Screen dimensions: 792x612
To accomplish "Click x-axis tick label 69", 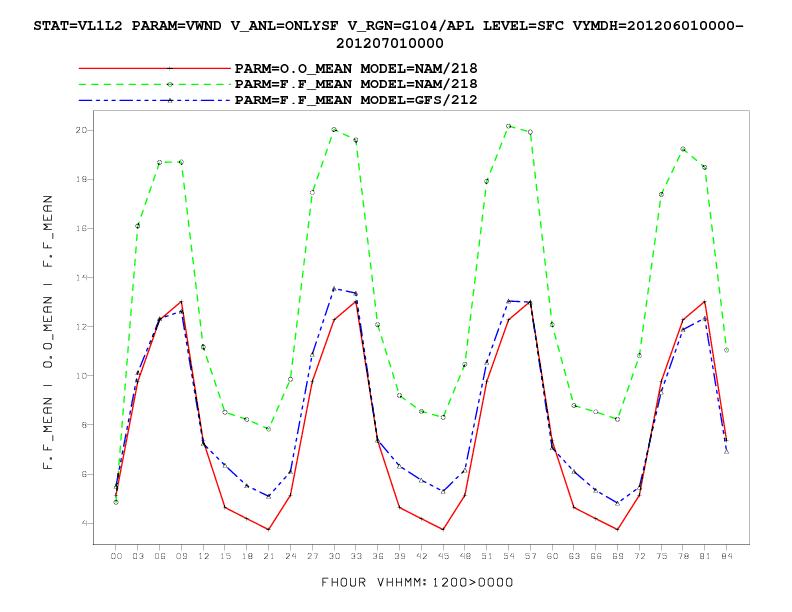I will coord(618,556).
